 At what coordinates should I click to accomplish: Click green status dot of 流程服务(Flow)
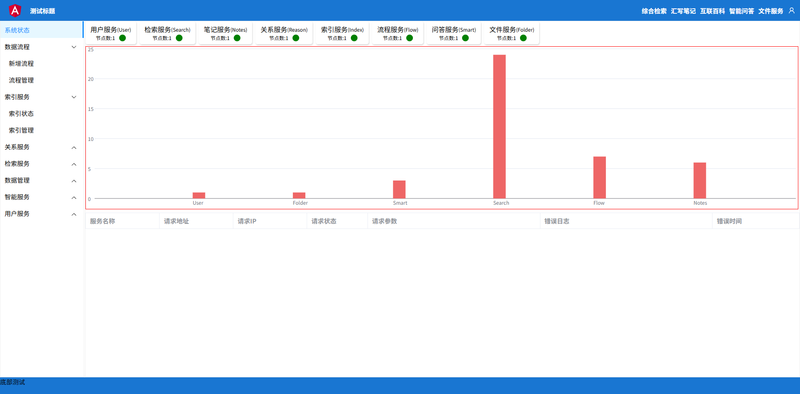[409, 38]
